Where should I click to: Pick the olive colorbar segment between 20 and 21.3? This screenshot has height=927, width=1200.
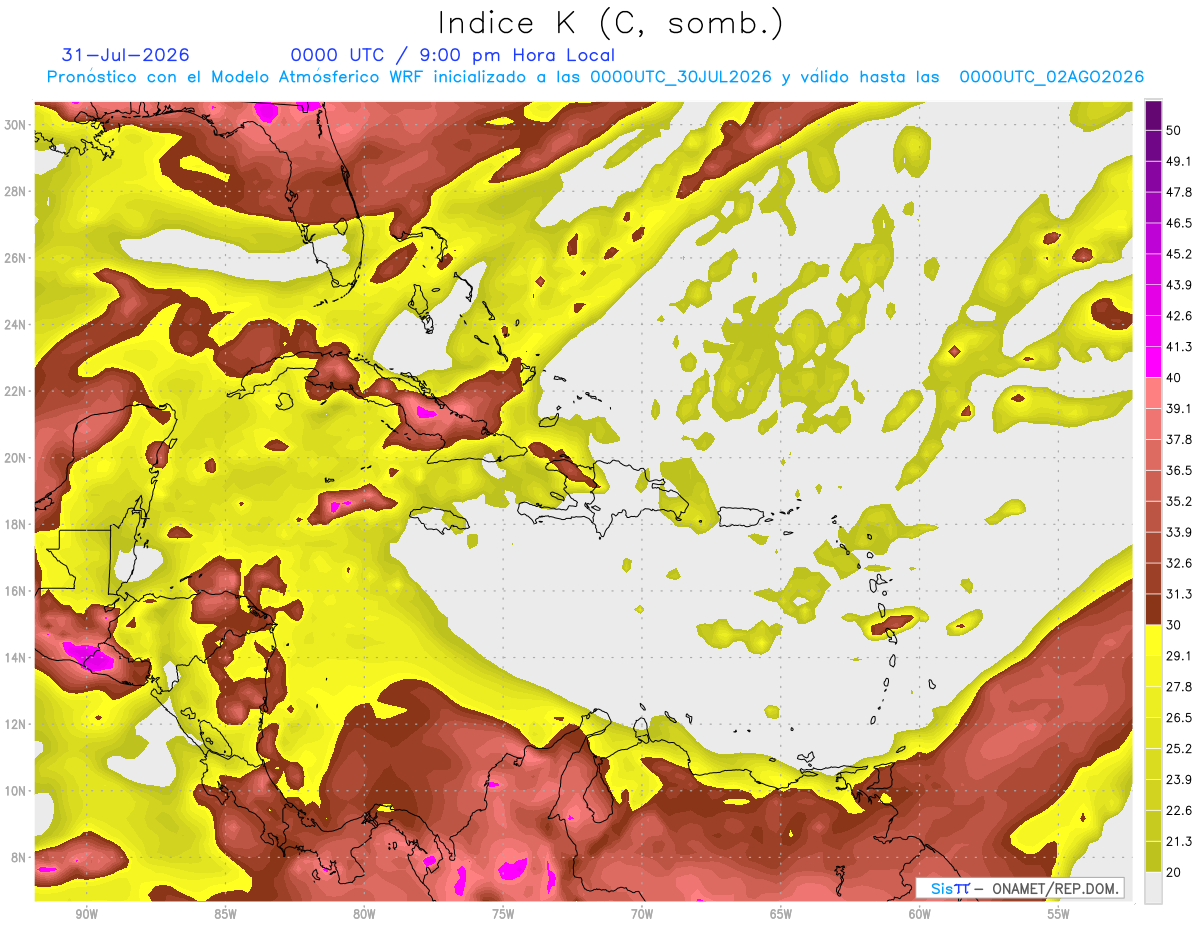[x=1153, y=856]
